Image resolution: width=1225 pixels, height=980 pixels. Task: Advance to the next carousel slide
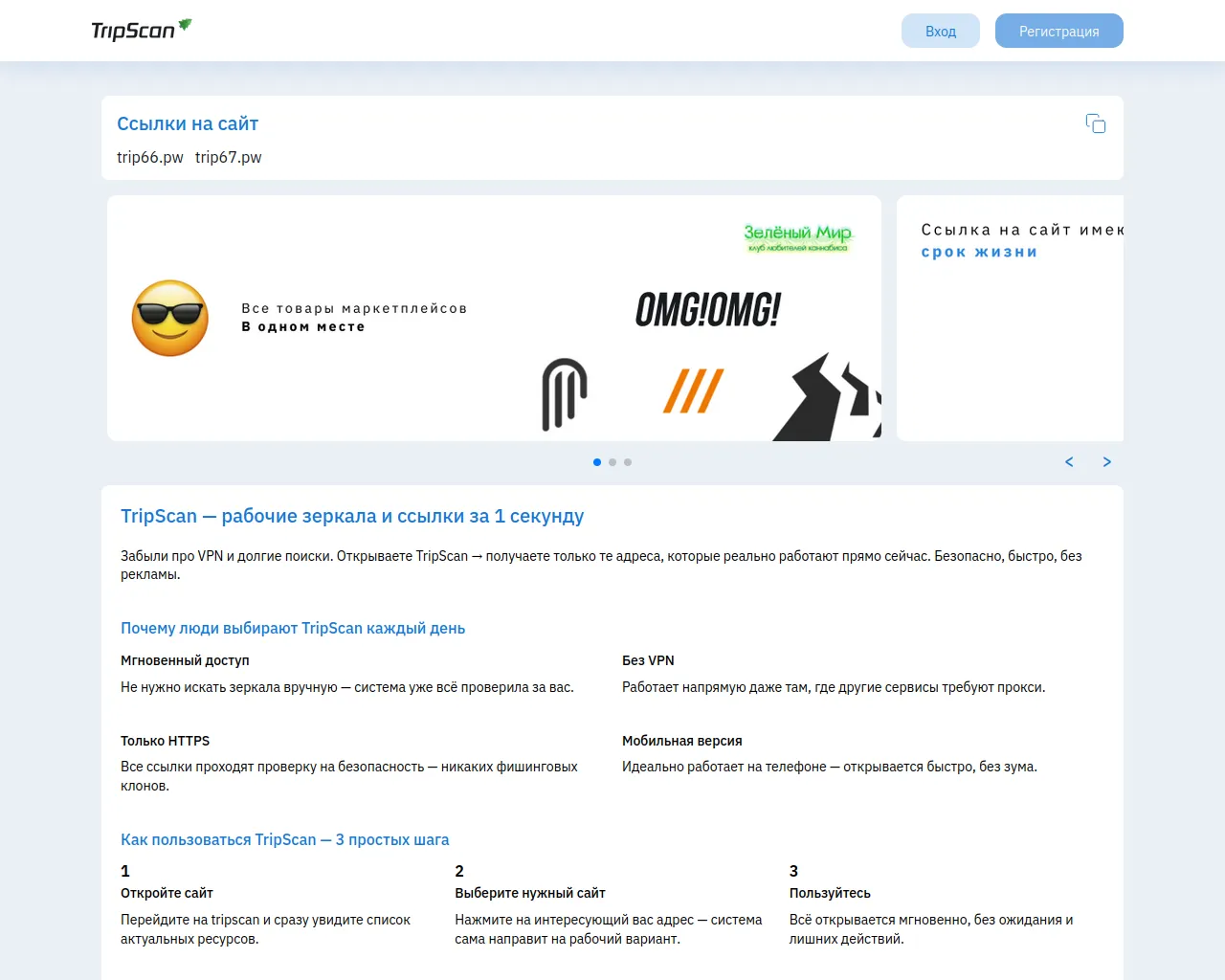(x=1107, y=462)
